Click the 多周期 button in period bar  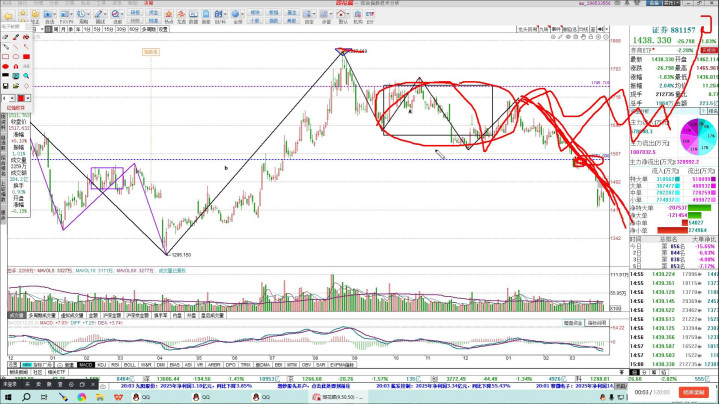pyautogui.click(x=148, y=29)
